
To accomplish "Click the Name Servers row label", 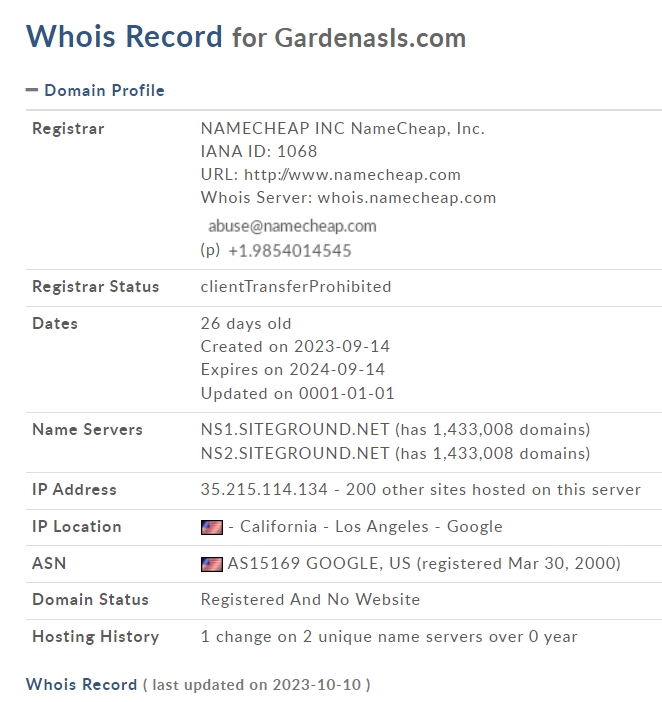I will click(87, 429).
